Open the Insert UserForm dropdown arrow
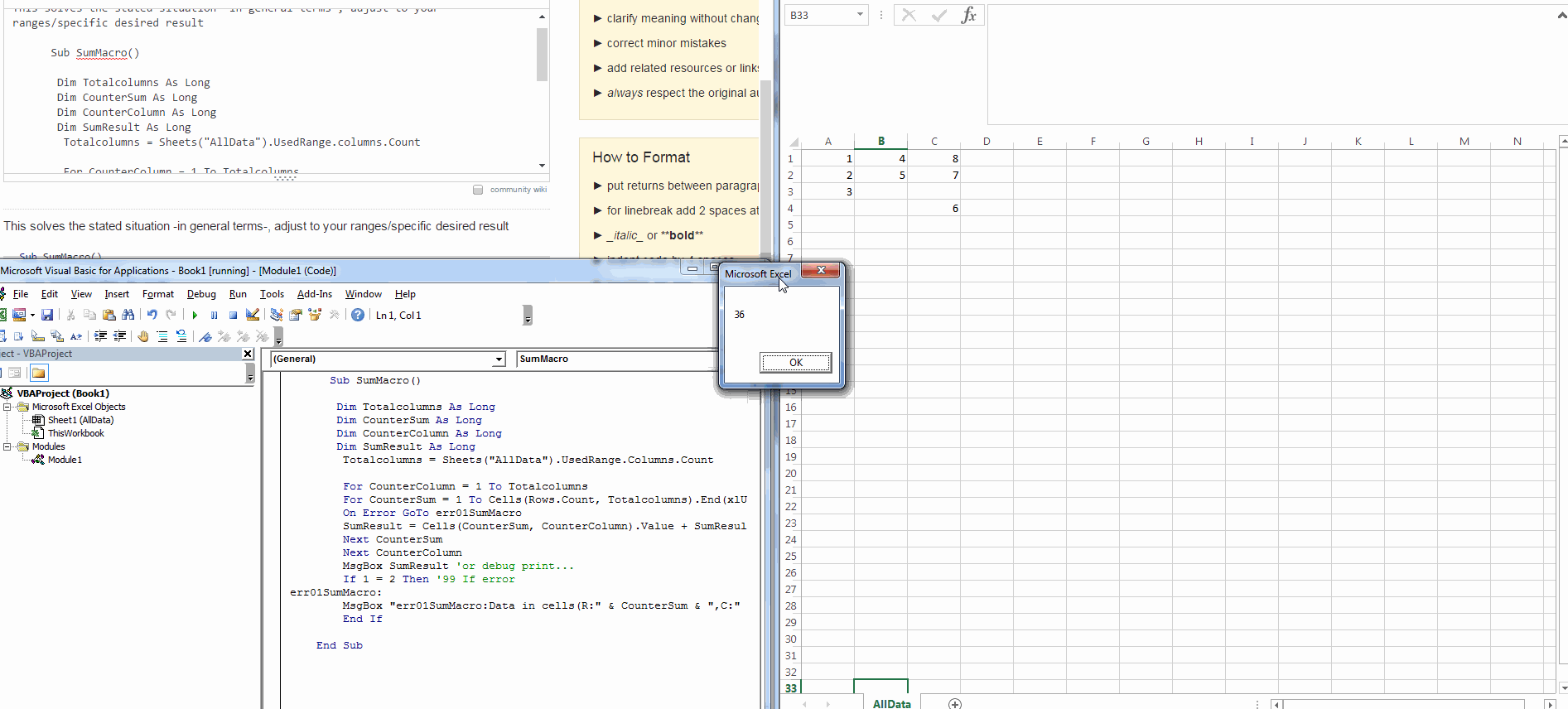Screen dimensions: 1568x709 (x=32, y=315)
